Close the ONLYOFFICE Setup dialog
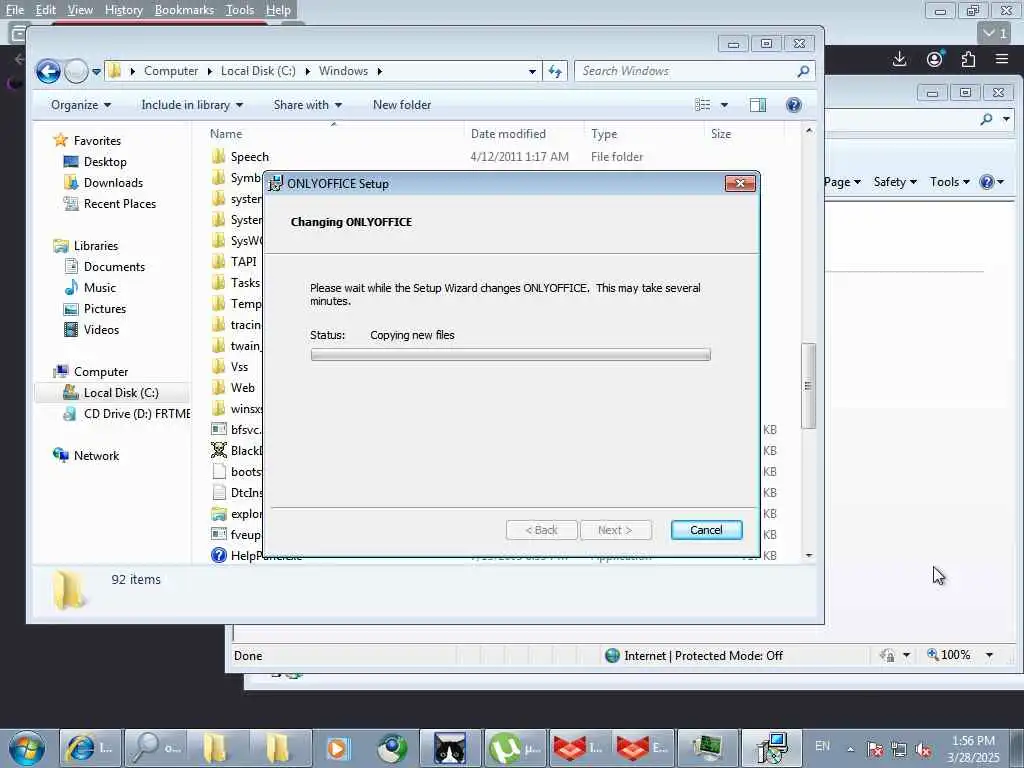The width and height of the screenshot is (1024, 768). (x=740, y=184)
